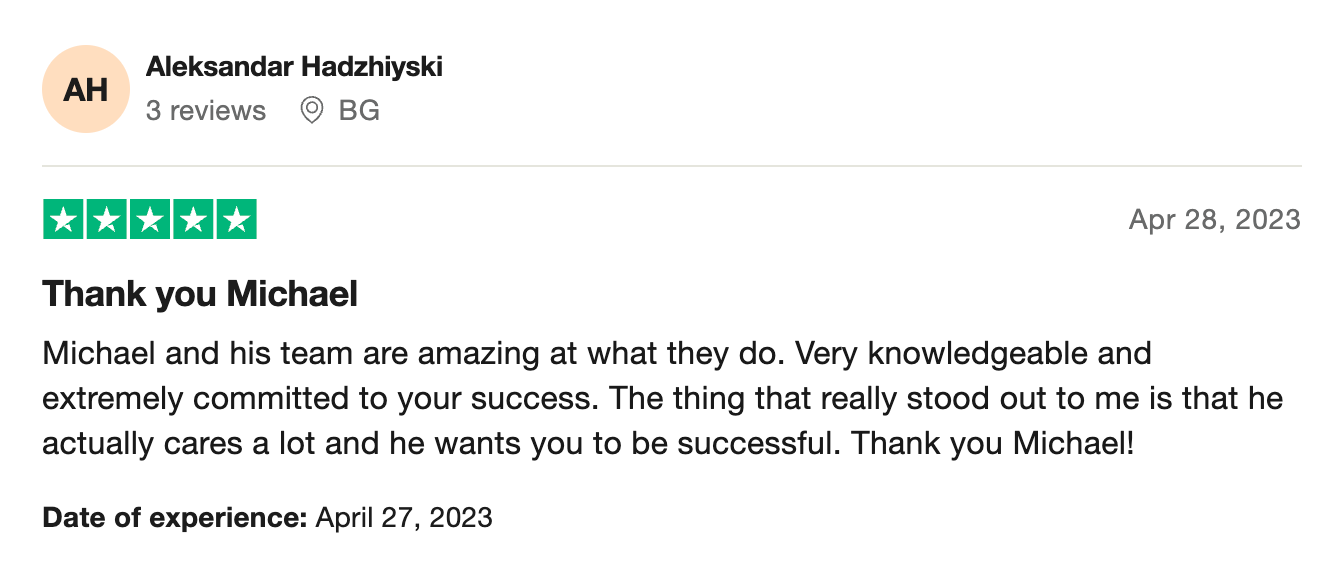Click the April 27, 2023 experience date
The height and width of the screenshot is (564, 1344).
[404, 517]
